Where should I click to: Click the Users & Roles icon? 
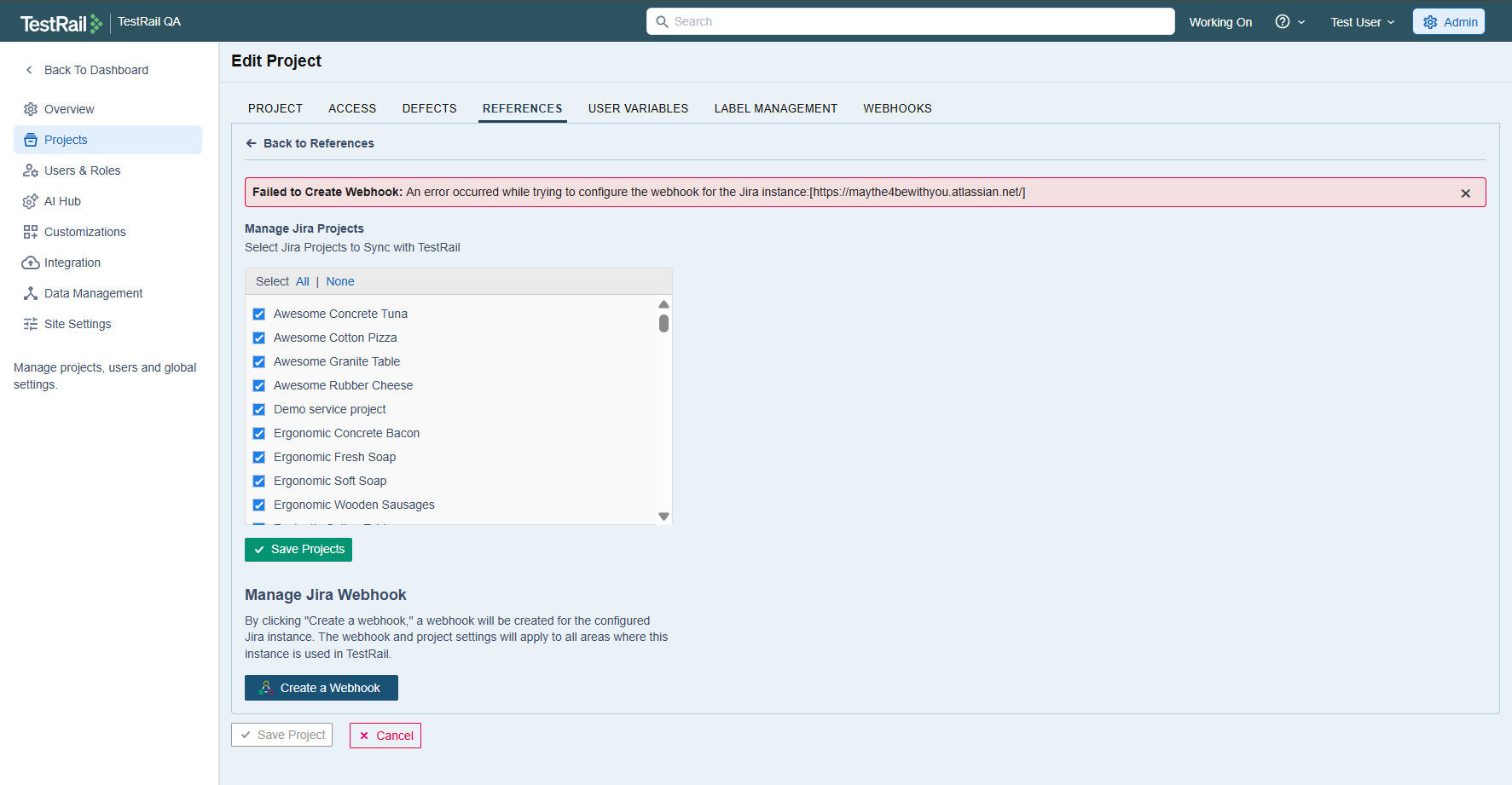pos(31,170)
